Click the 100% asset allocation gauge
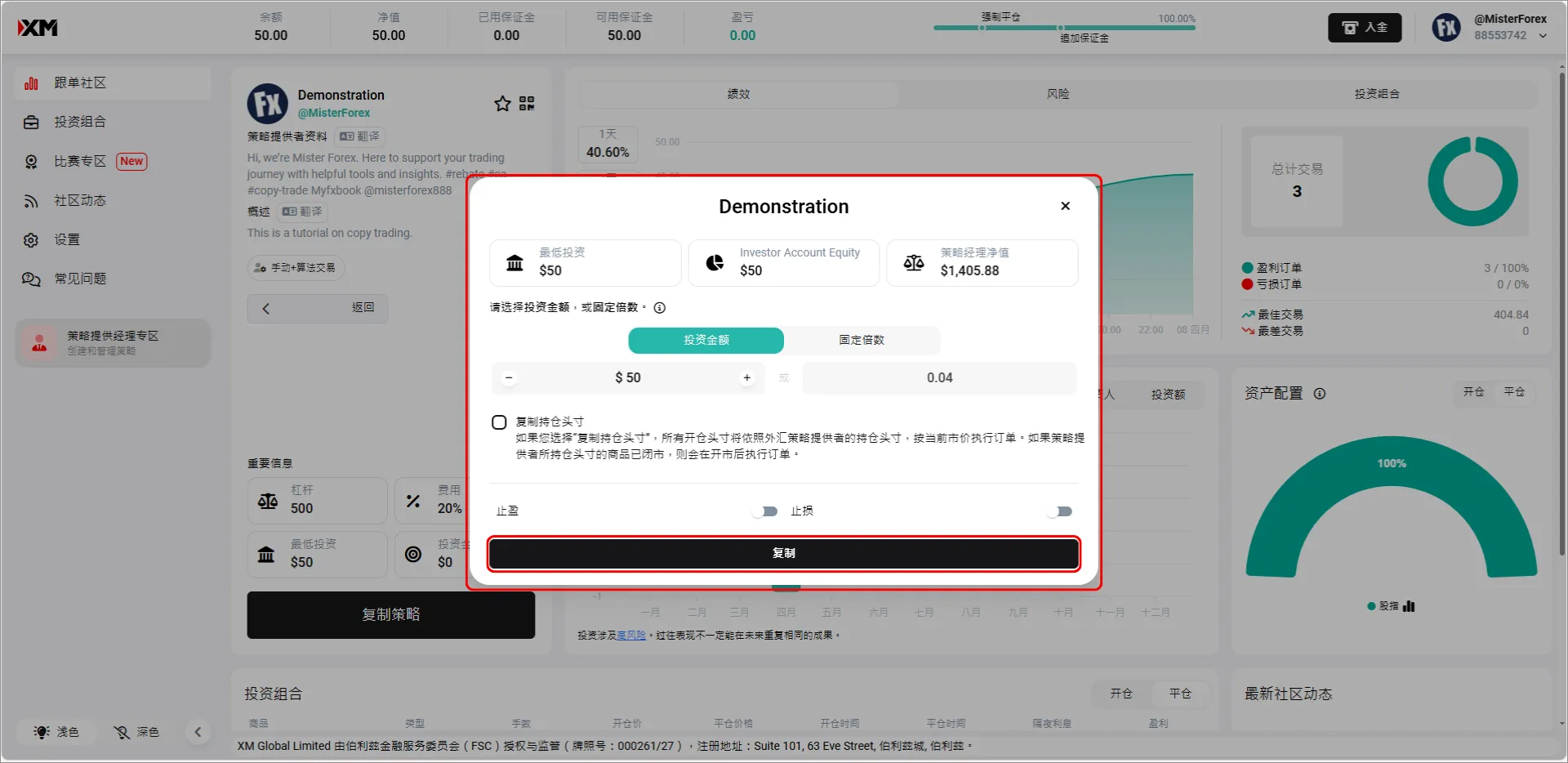 coord(1392,506)
